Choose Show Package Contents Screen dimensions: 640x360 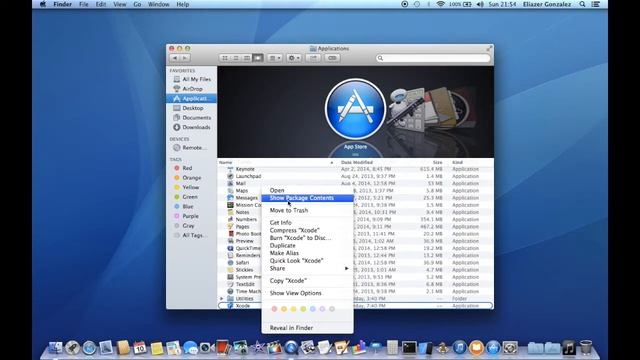click(307, 198)
